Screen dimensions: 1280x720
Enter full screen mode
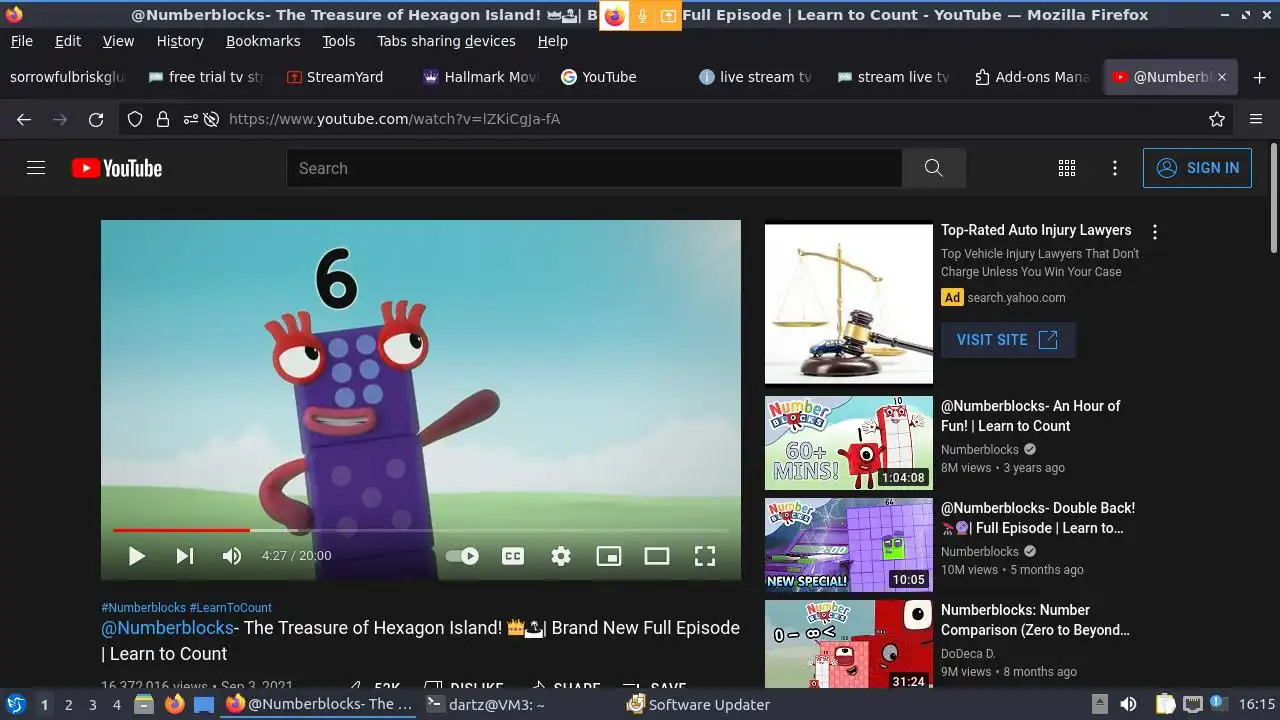tap(705, 556)
